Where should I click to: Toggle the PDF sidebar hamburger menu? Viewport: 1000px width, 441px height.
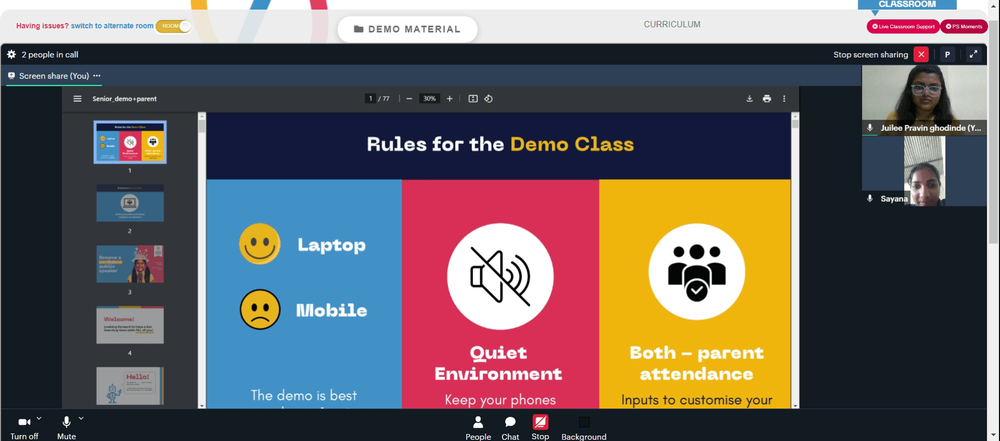(x=77, y=99)
